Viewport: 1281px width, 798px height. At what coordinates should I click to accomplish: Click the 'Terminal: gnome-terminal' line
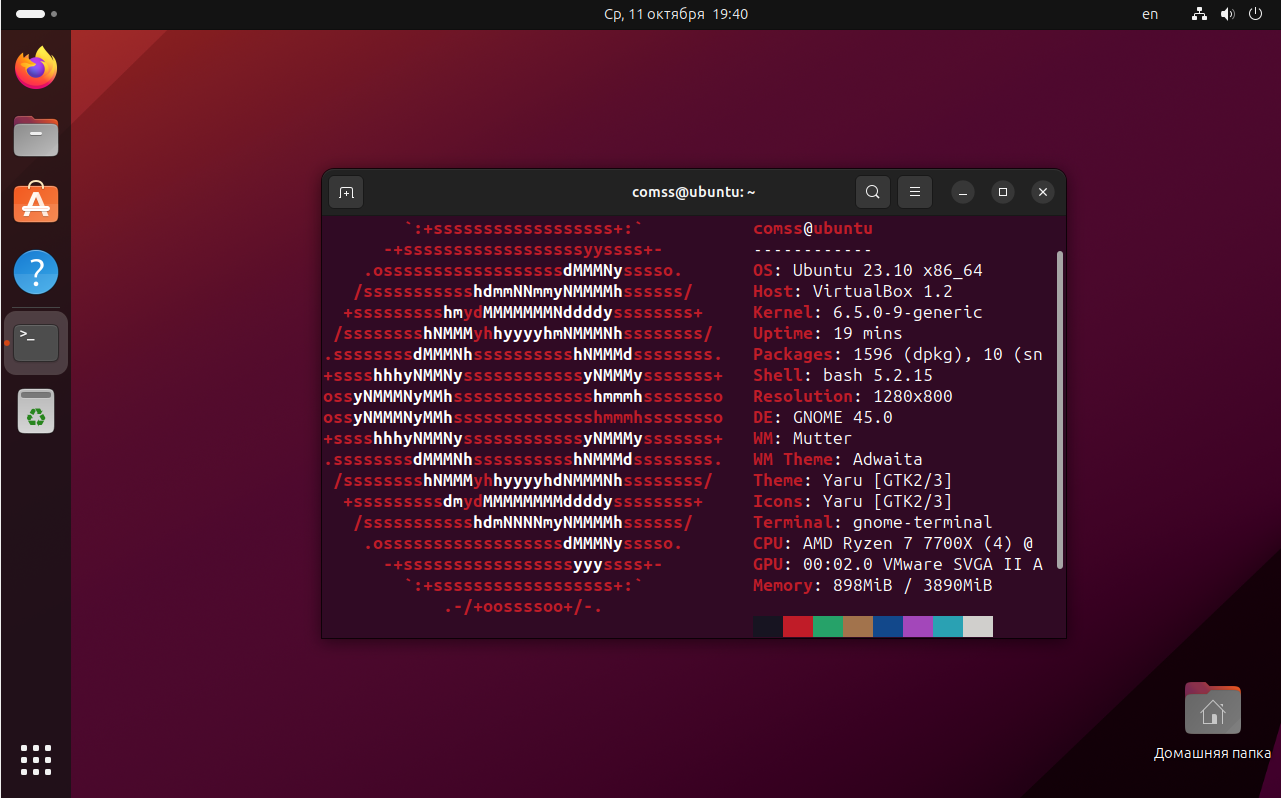873,522
